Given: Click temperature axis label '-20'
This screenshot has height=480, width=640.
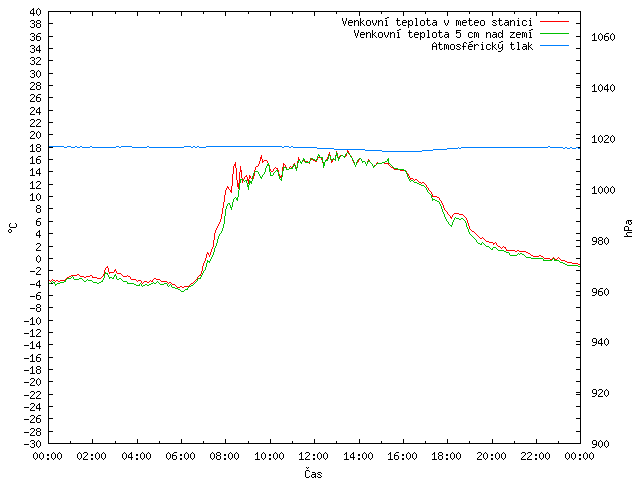Looking at the screenshot, I should [x=33, y=382].
